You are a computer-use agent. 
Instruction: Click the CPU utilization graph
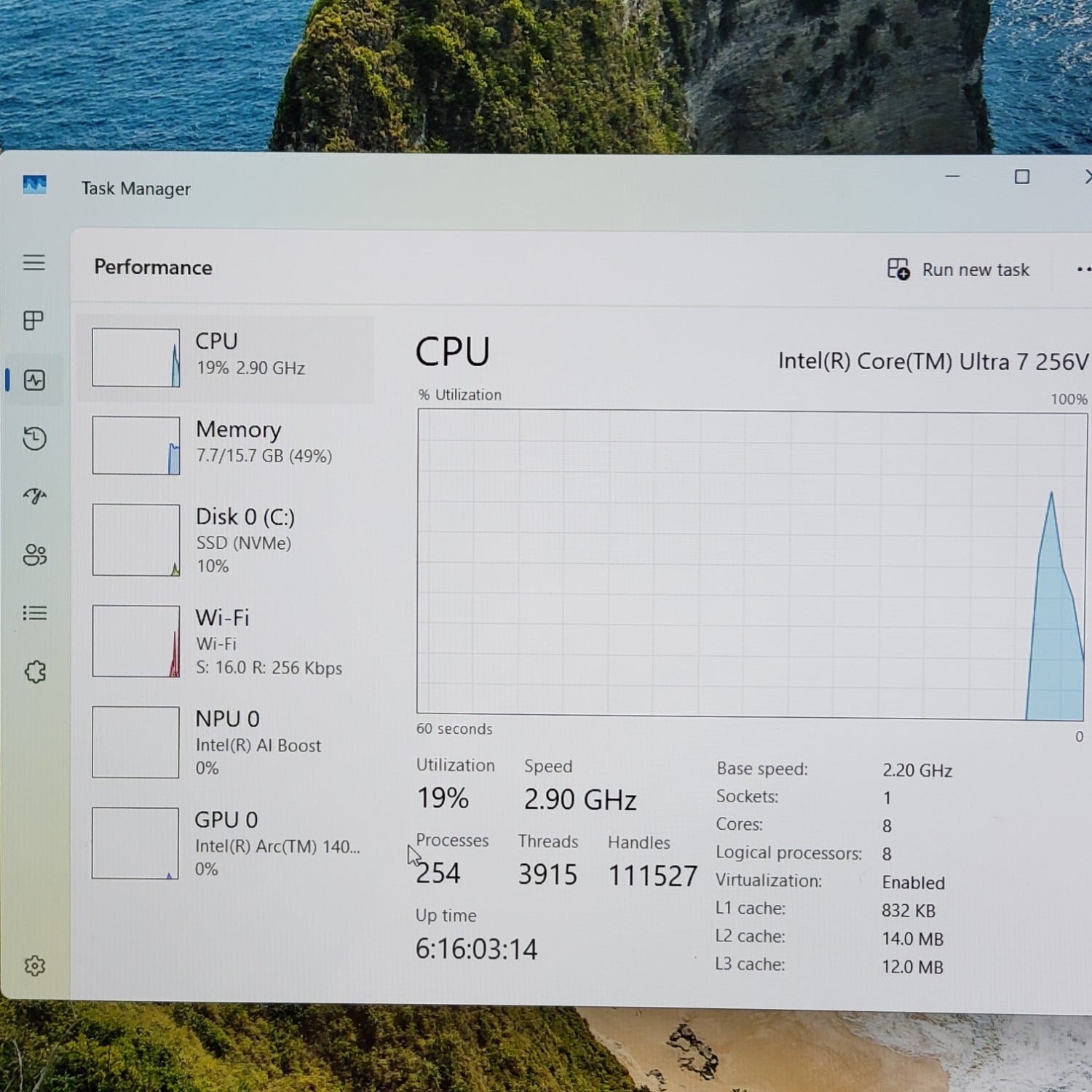pyautogui.click(x=750, y=563)
